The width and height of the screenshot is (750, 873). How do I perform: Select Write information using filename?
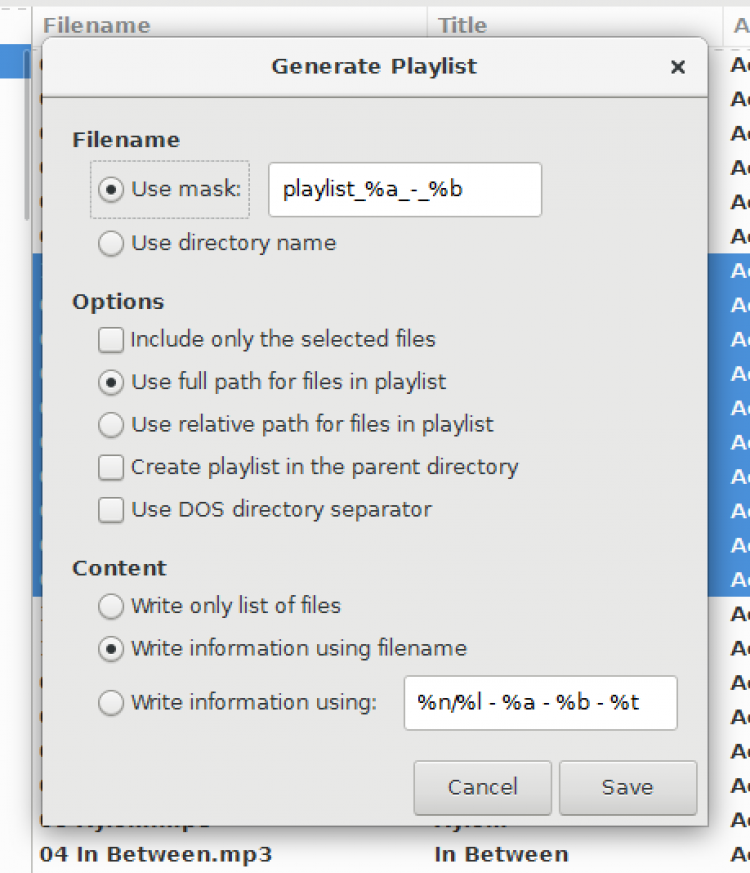[x=113, y=649]
